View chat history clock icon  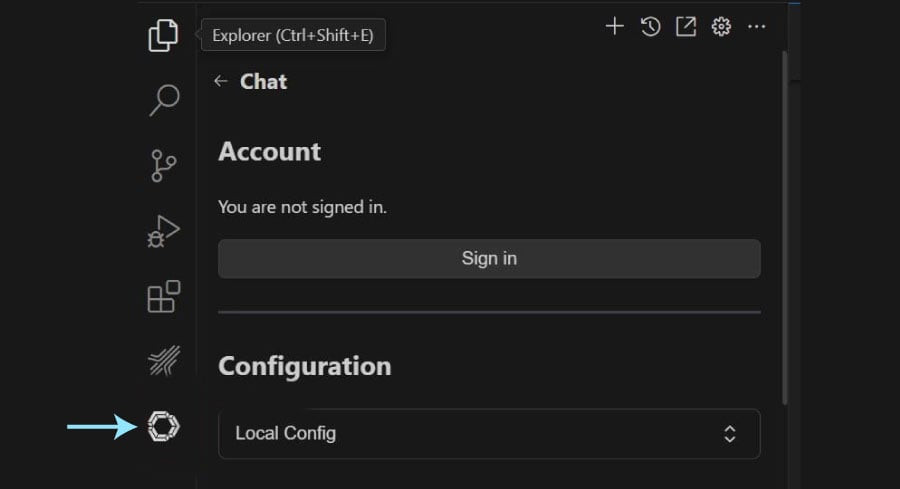(650, 26)
